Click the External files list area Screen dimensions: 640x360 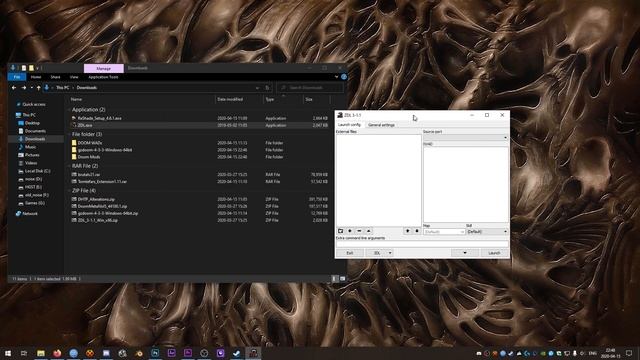(378, 180)
